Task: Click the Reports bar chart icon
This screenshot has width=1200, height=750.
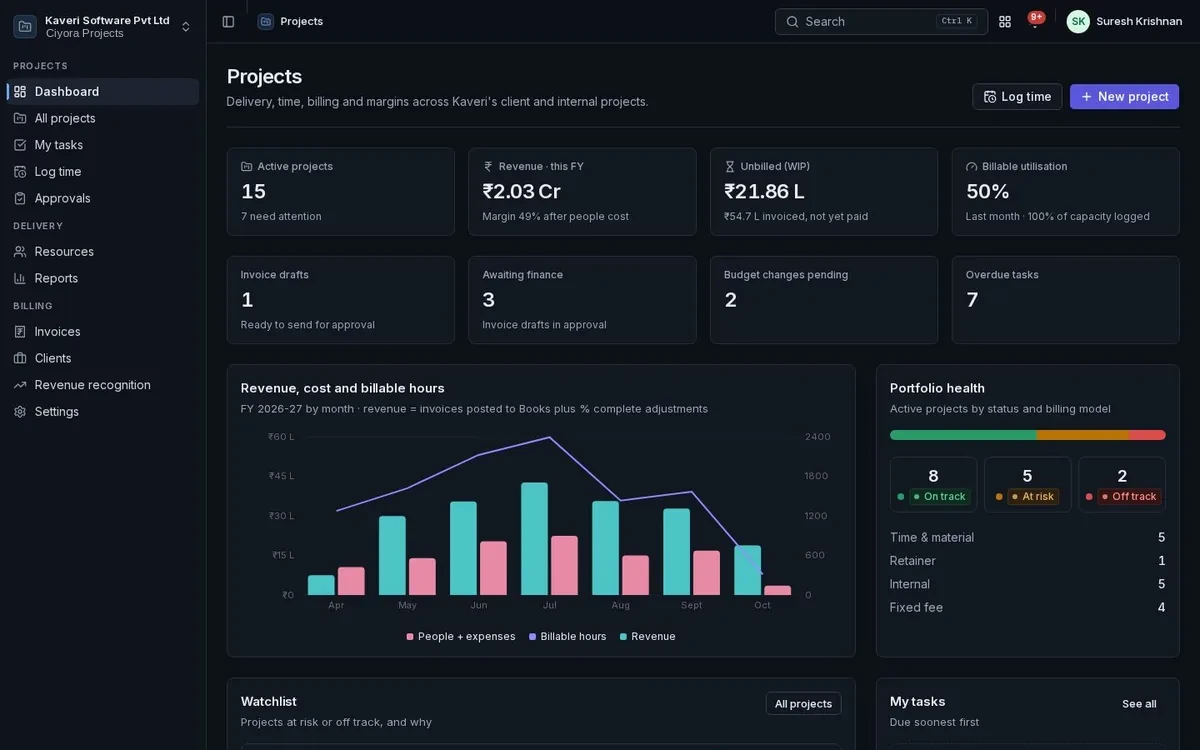Action: click(20, 278)
